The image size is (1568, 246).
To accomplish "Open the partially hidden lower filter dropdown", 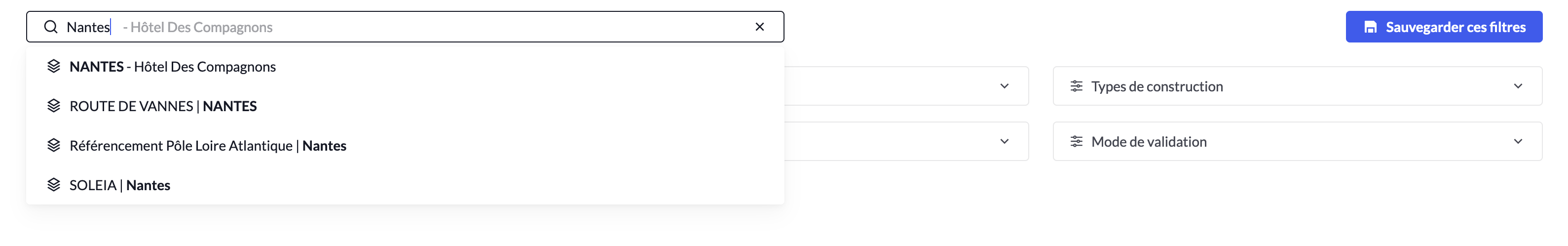I will coord(1005,142).
